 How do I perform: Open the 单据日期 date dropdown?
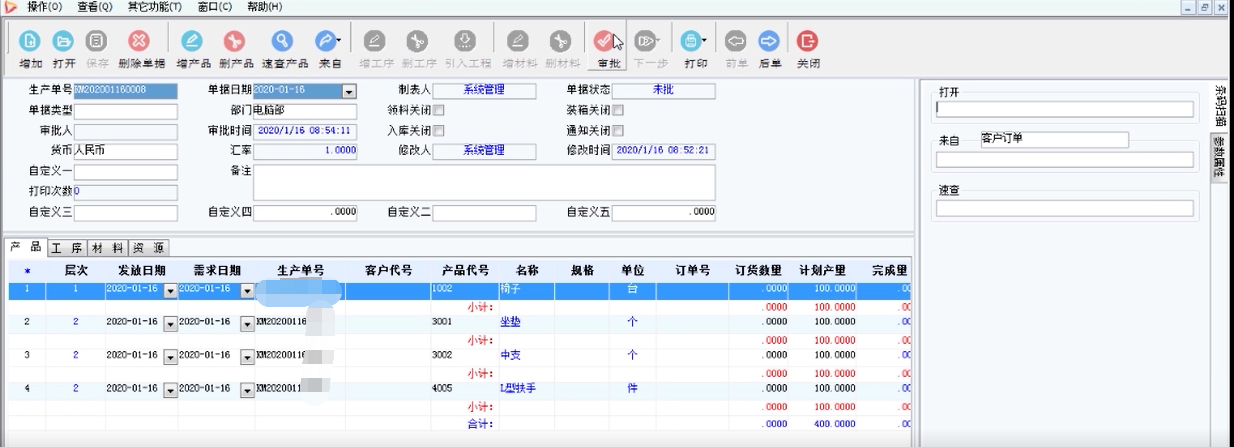pos(349,91)
